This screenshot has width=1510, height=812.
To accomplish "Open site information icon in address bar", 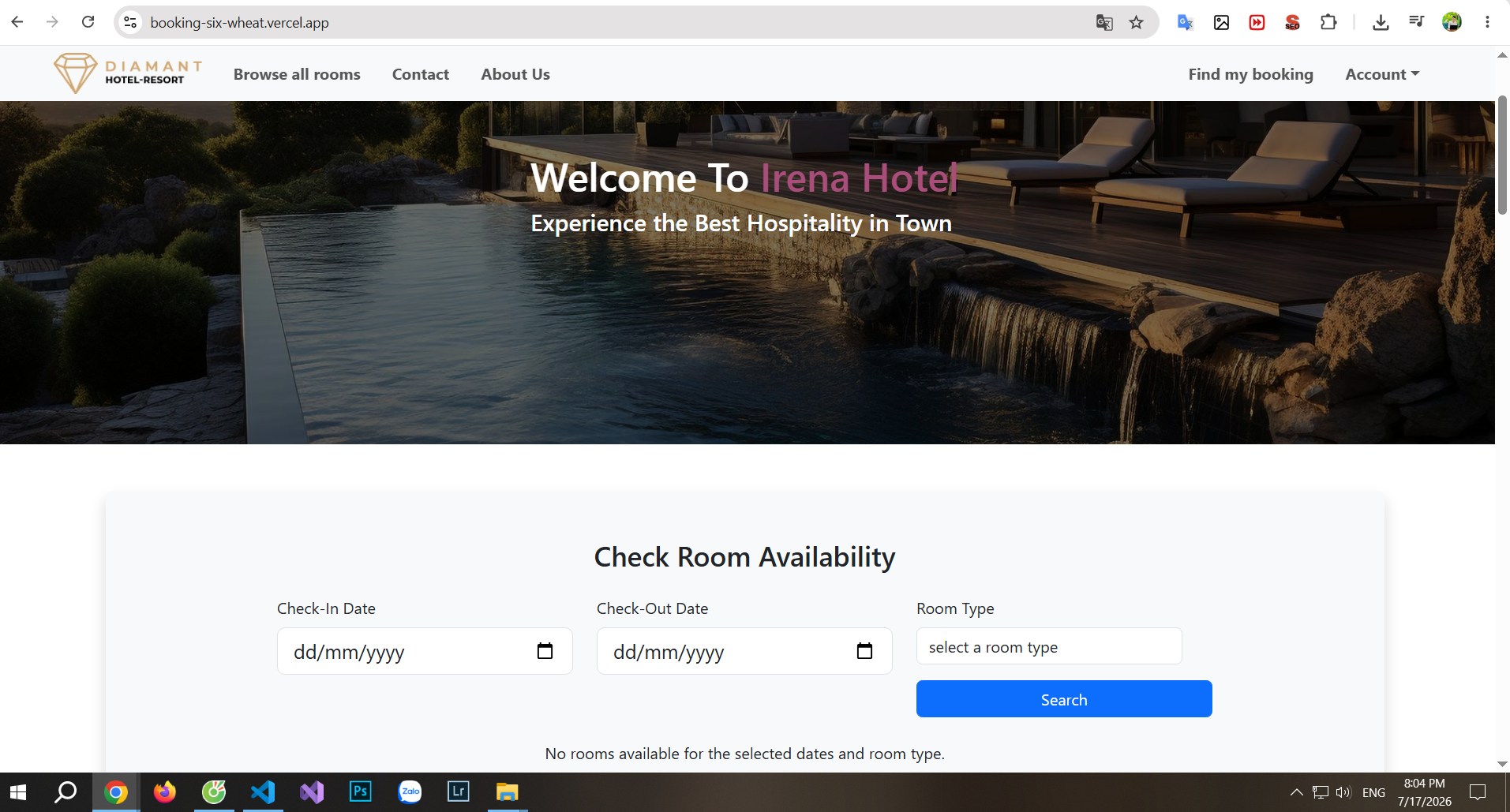I will pos(131,22).
